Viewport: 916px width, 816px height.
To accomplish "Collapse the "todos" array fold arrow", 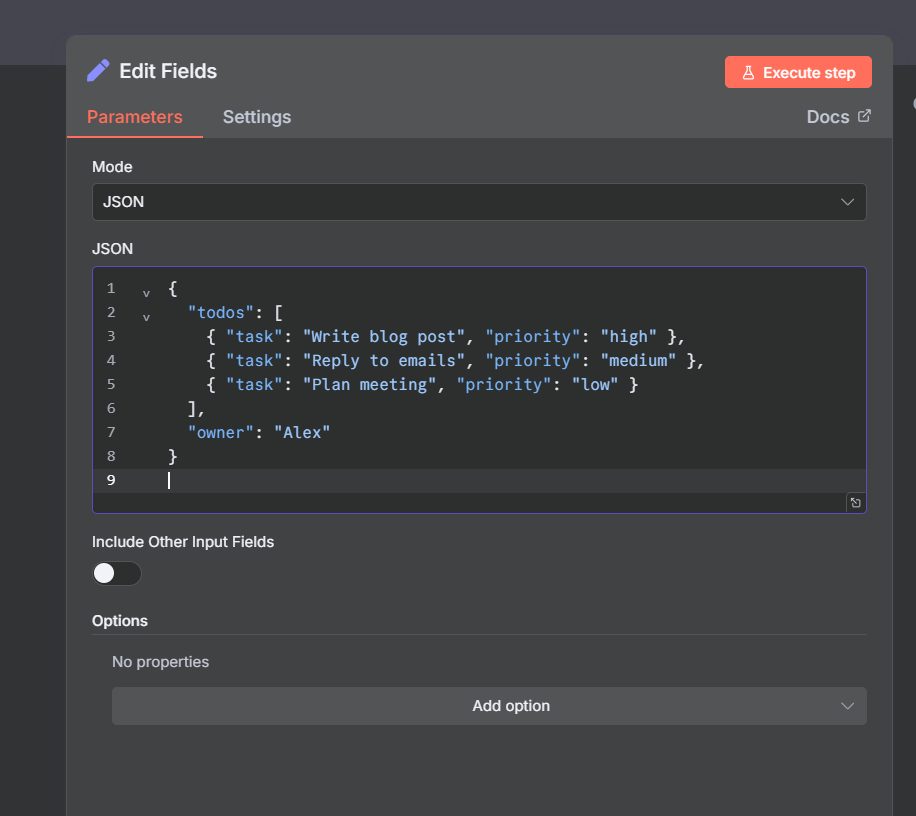I will point(146,316).
